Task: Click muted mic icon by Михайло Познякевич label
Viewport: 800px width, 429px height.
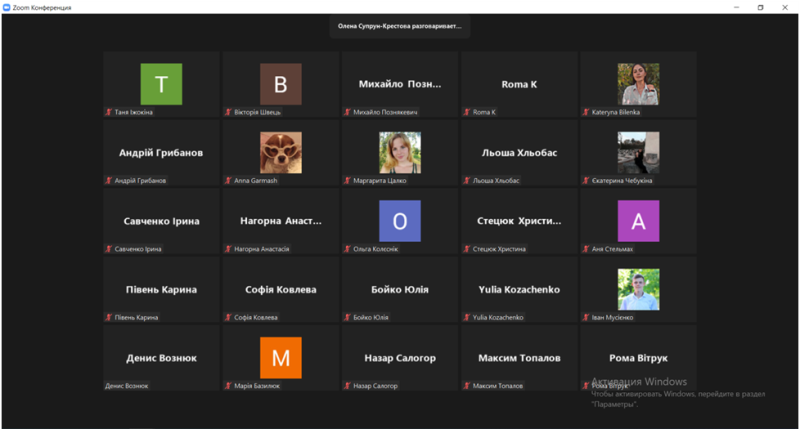Action: tap(347, 112)
